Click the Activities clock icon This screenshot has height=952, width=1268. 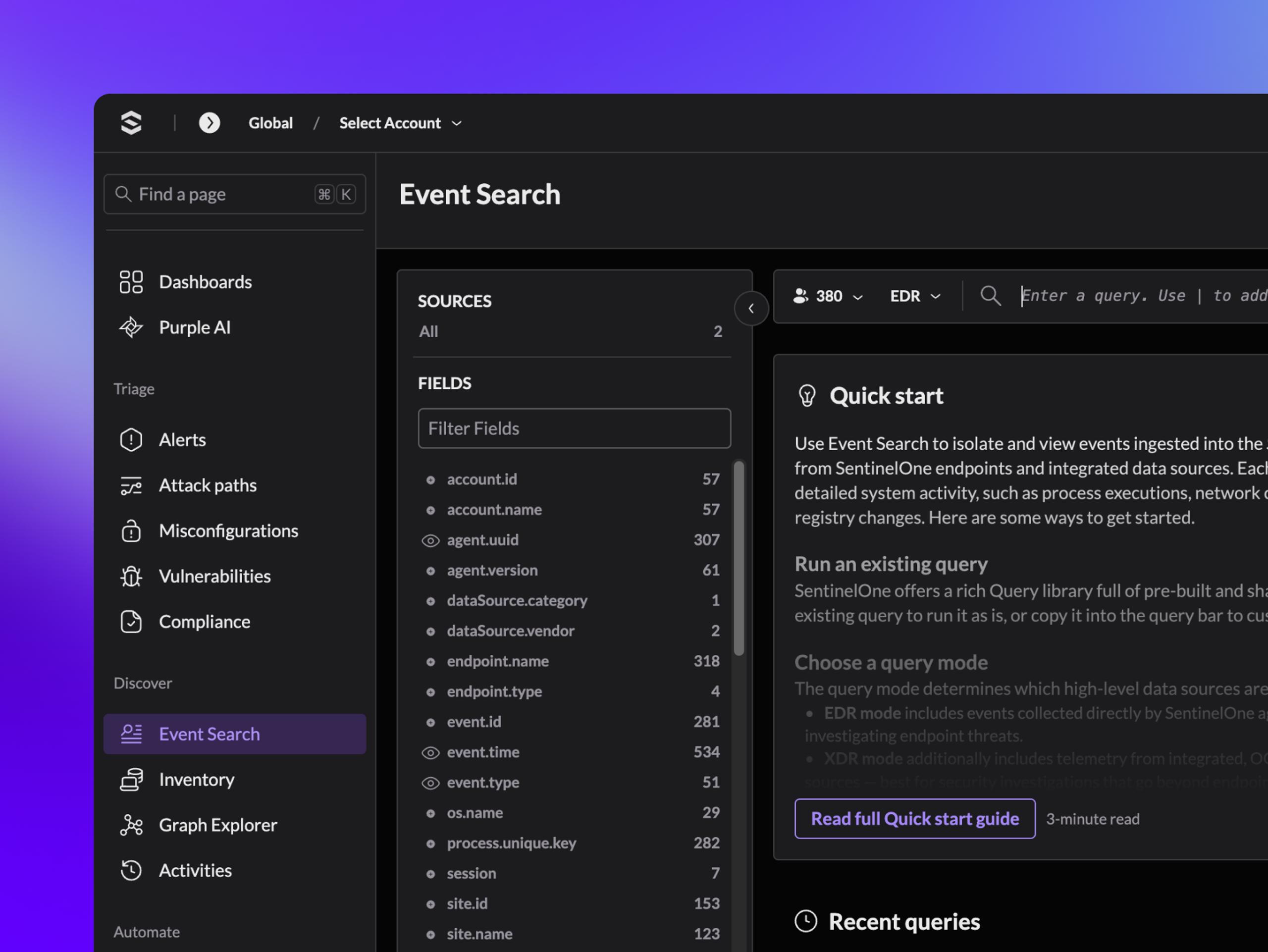coord(131,871)
